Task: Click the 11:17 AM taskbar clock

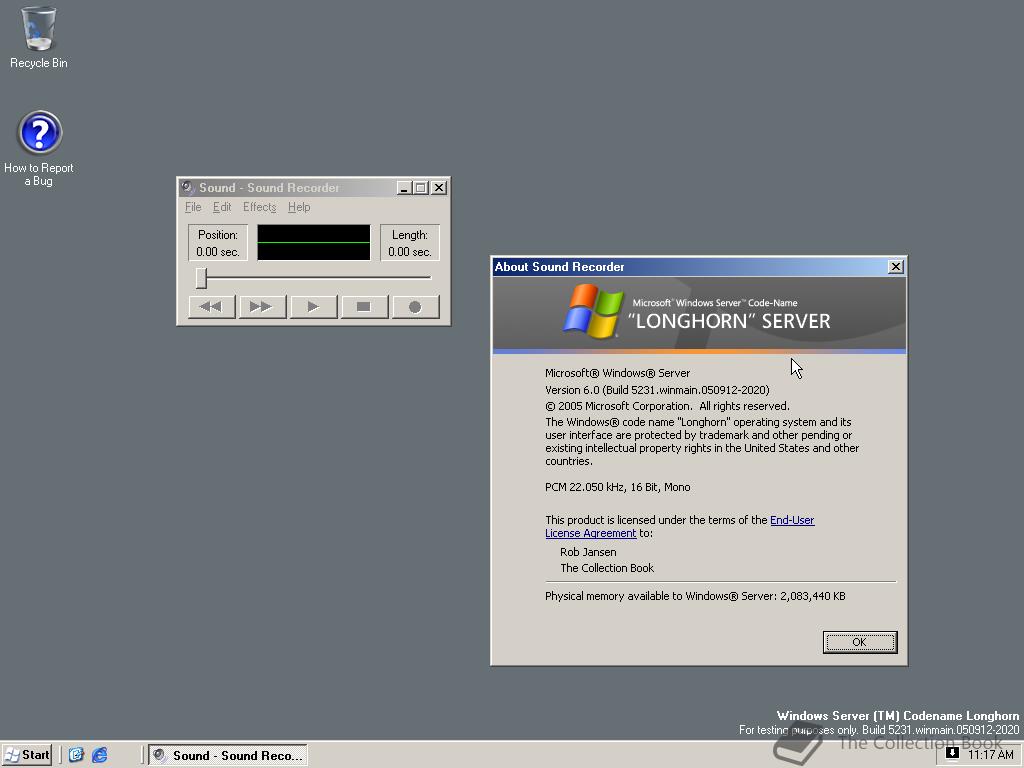Action: (991, 755)
